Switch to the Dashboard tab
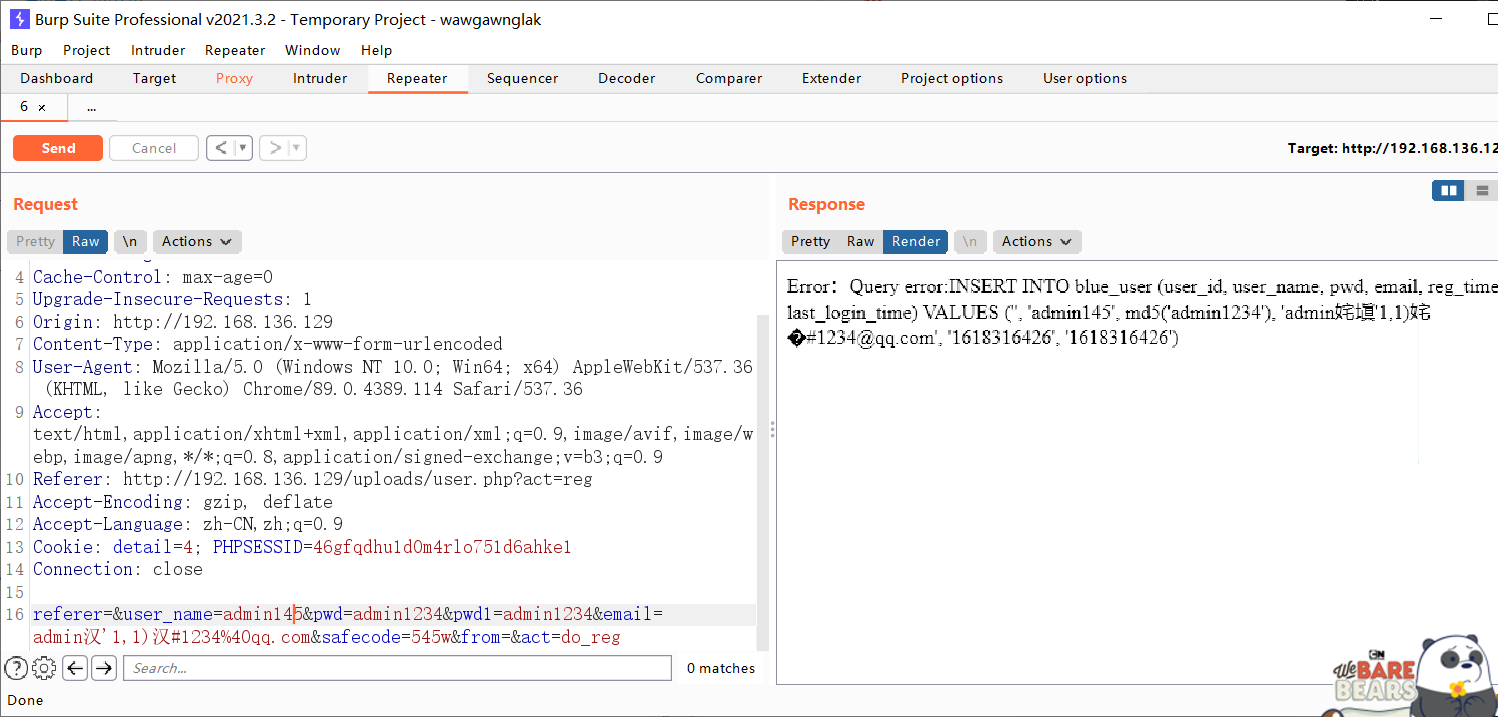Screen dimensions: 1498x717 click(57, 78)
